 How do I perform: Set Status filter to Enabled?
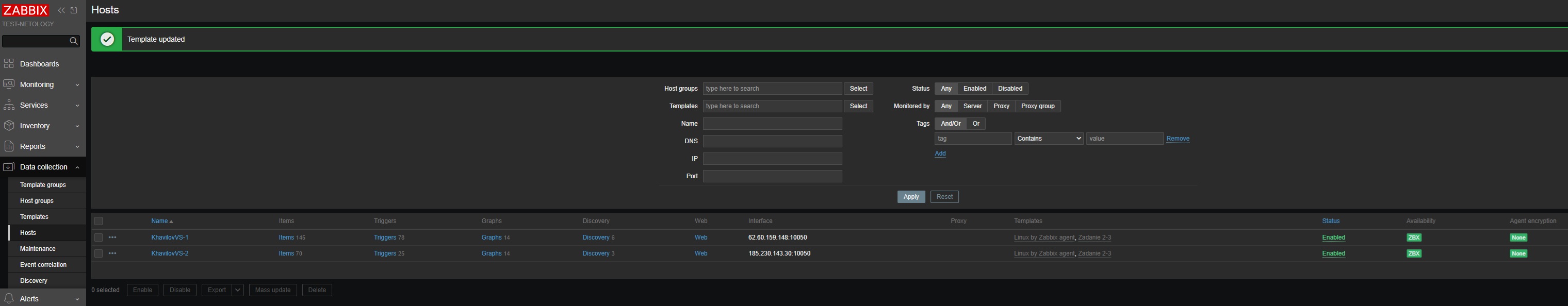(974, 89)
